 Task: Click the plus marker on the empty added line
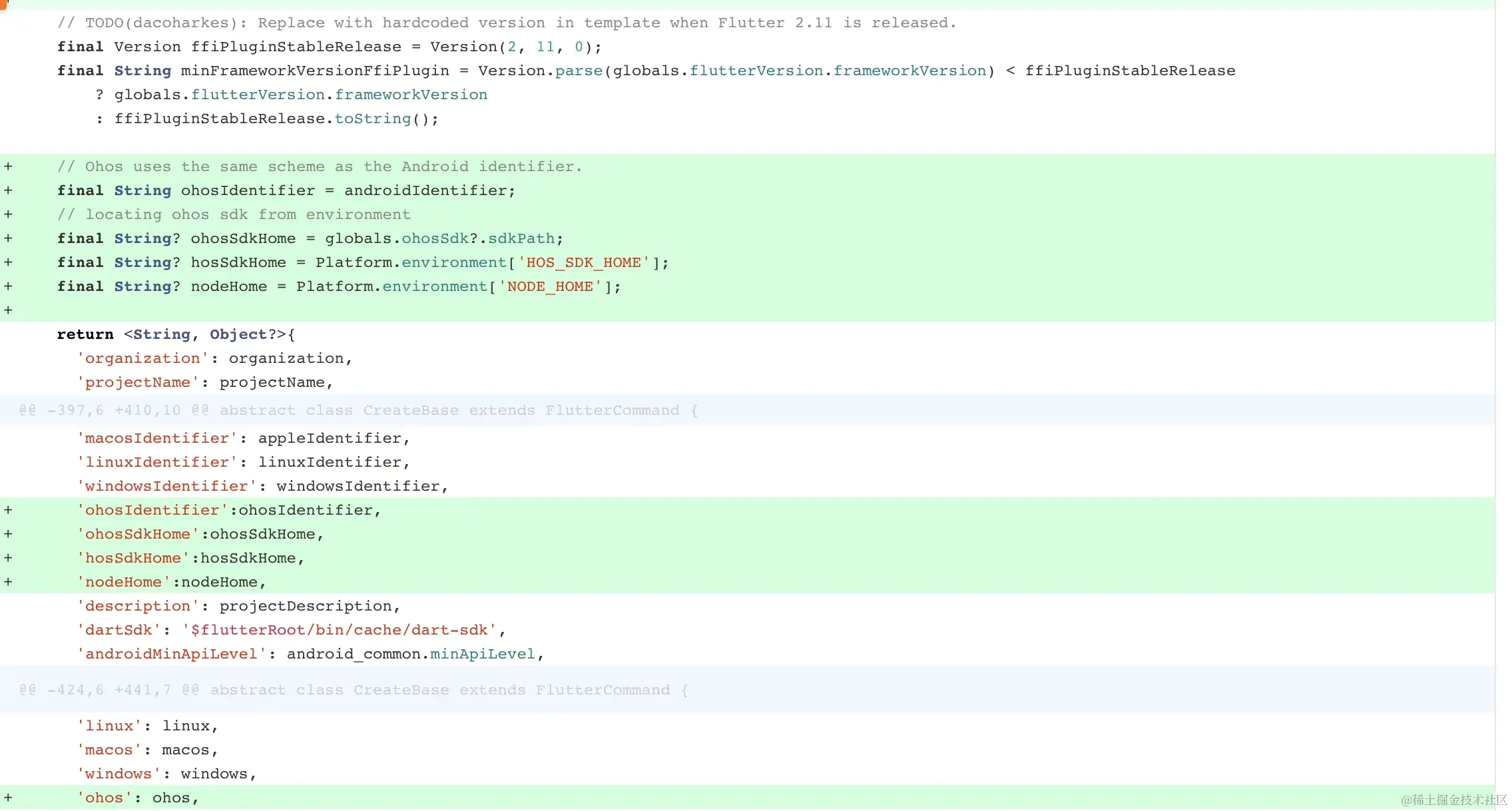coord(8,310)
